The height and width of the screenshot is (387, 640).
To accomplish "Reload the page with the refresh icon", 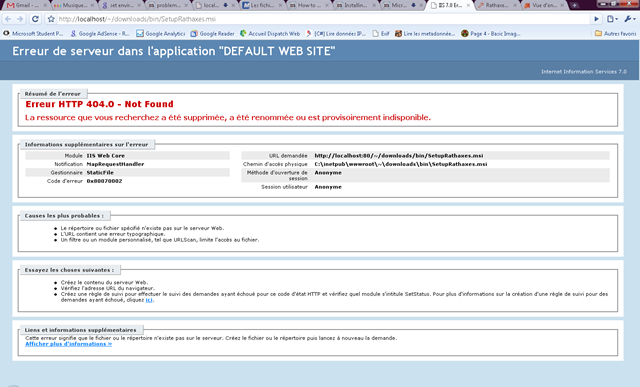I will (x=35, y=19).
